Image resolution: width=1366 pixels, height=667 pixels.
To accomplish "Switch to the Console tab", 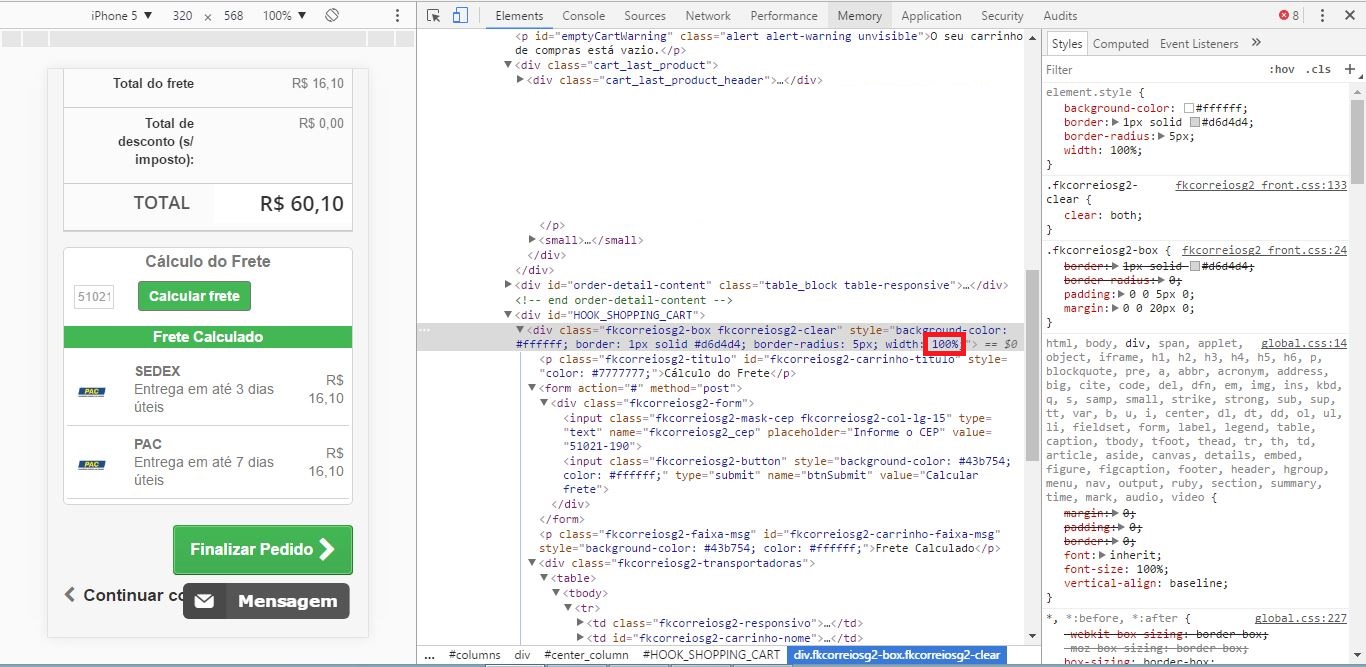I will (583, 16).
